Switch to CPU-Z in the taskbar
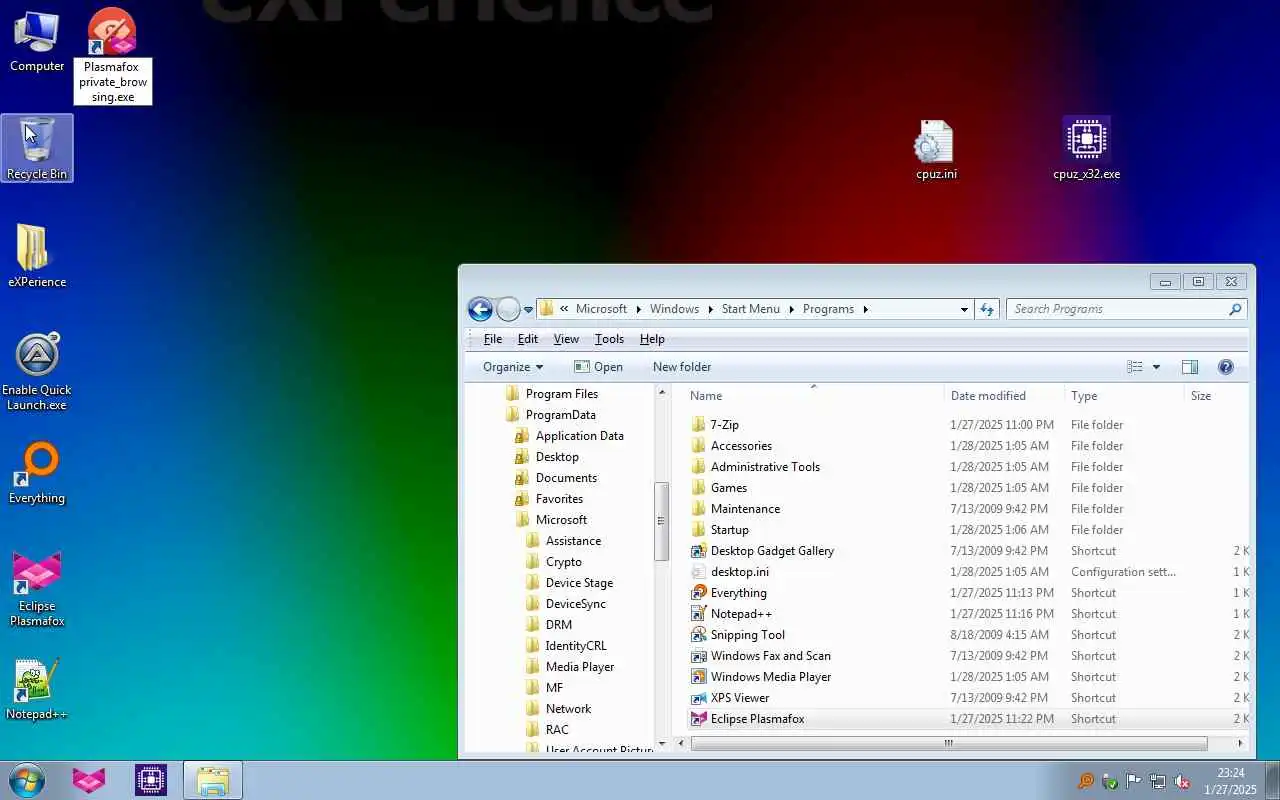The width and height of the screenshot is (1280, 800). (x=151, y=780)
